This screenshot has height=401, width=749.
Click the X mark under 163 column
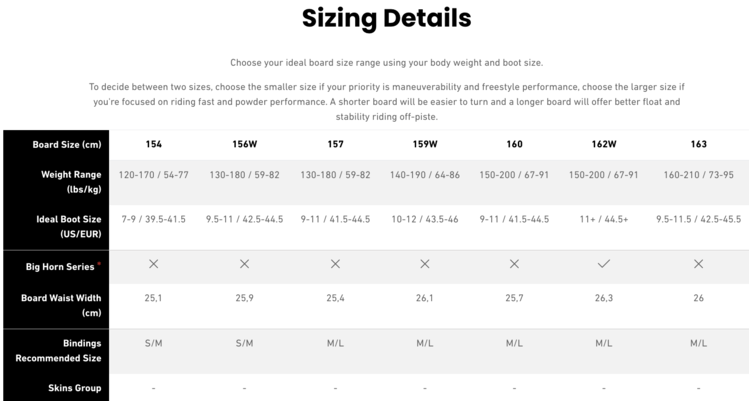pos(698,264)
